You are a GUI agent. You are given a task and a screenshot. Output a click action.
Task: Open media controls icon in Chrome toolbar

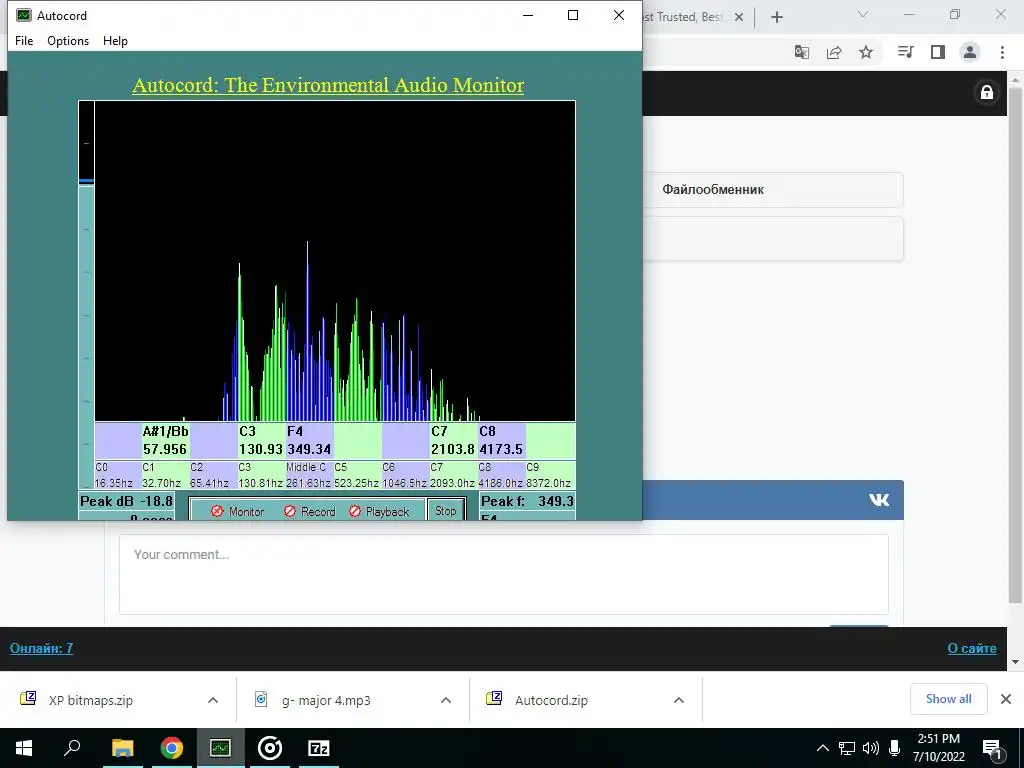coord(905,52)
